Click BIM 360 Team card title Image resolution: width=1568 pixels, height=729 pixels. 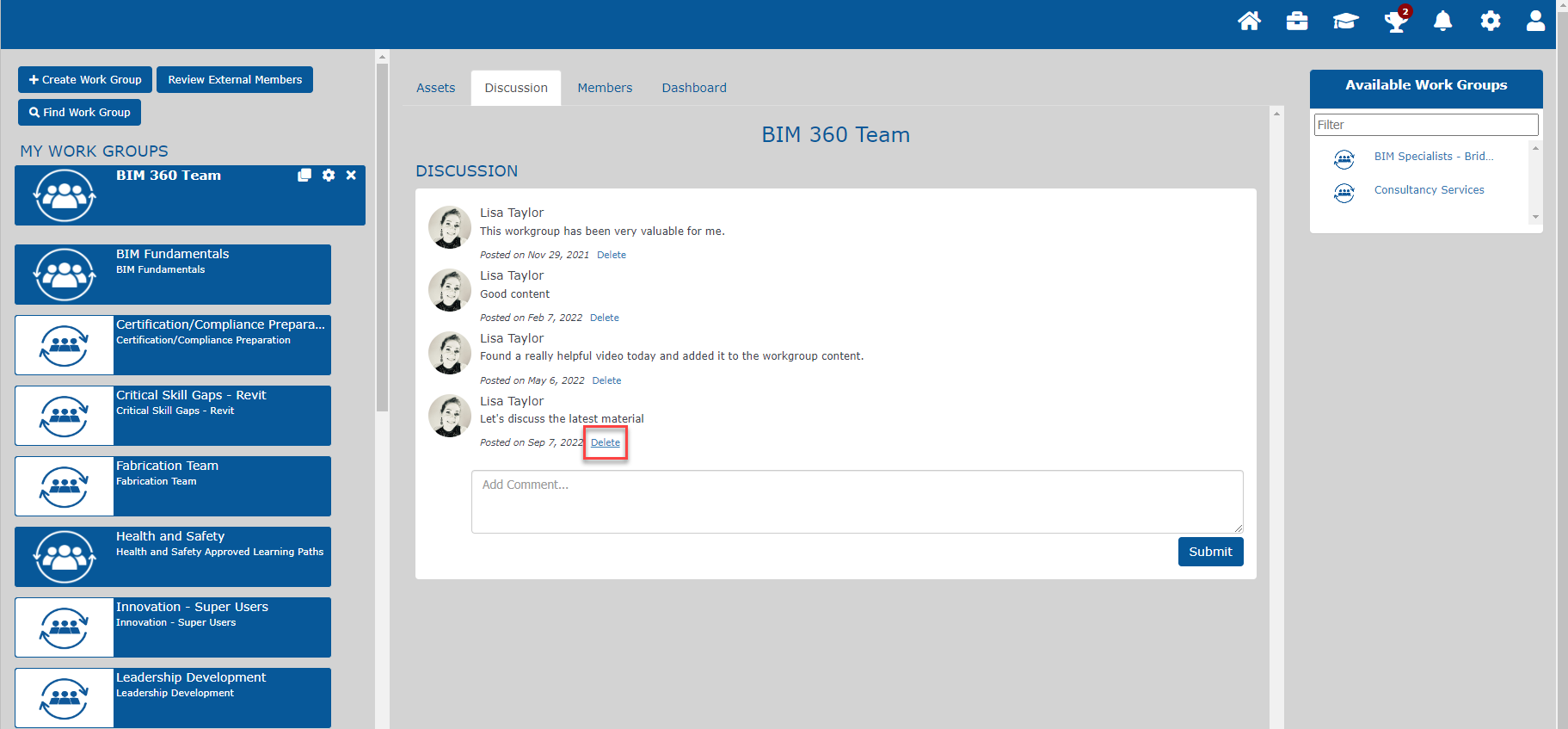(169, 175)
